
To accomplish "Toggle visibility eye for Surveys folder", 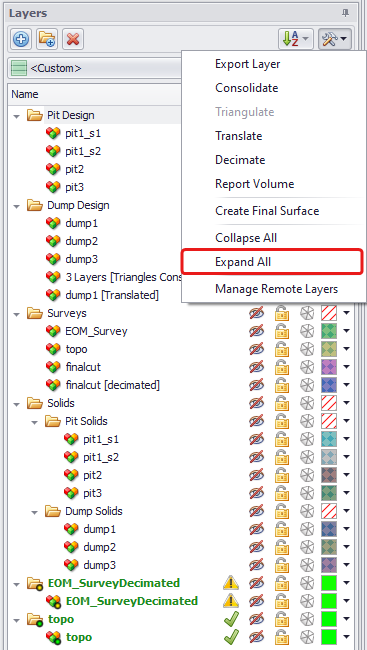I will point(256,313).
